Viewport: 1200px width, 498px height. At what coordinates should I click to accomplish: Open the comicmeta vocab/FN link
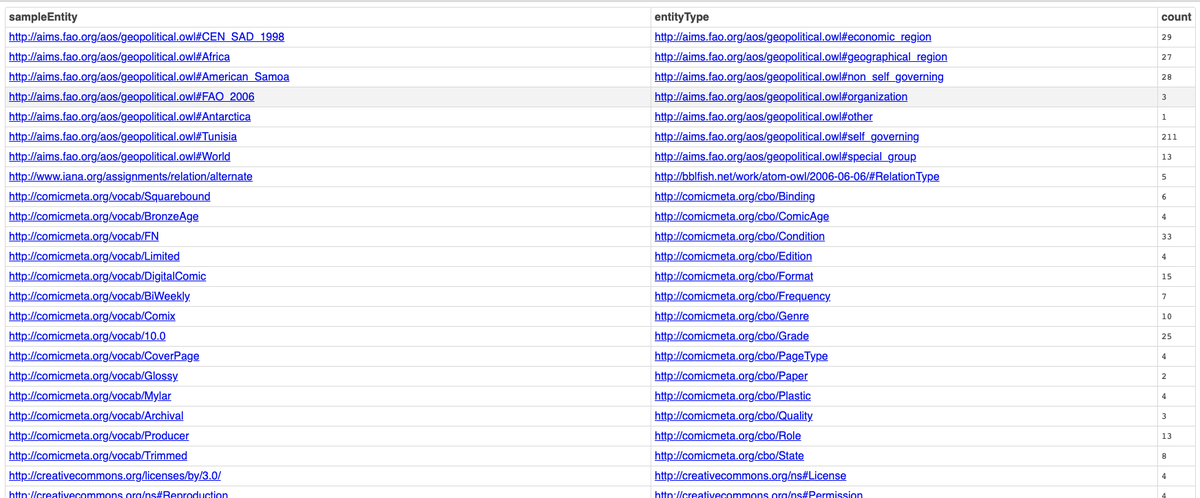(x=84, y=237)
